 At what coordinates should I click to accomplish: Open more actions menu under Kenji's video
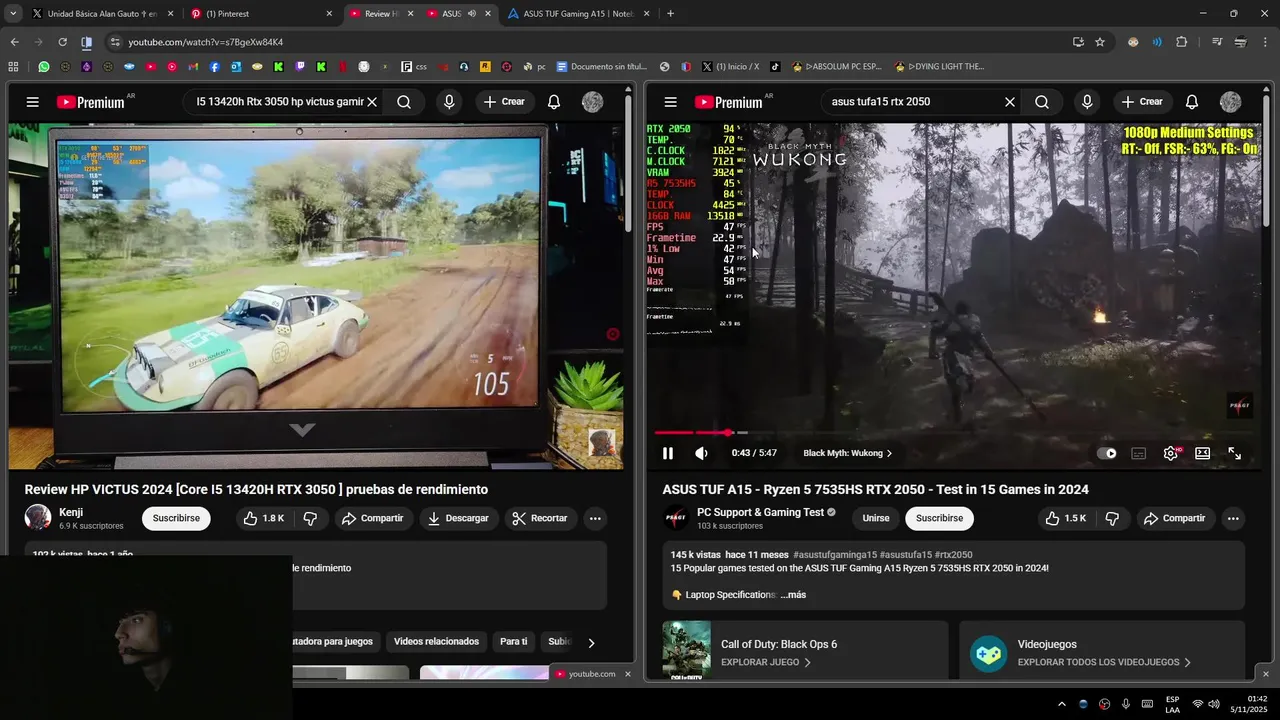(595, 518)
